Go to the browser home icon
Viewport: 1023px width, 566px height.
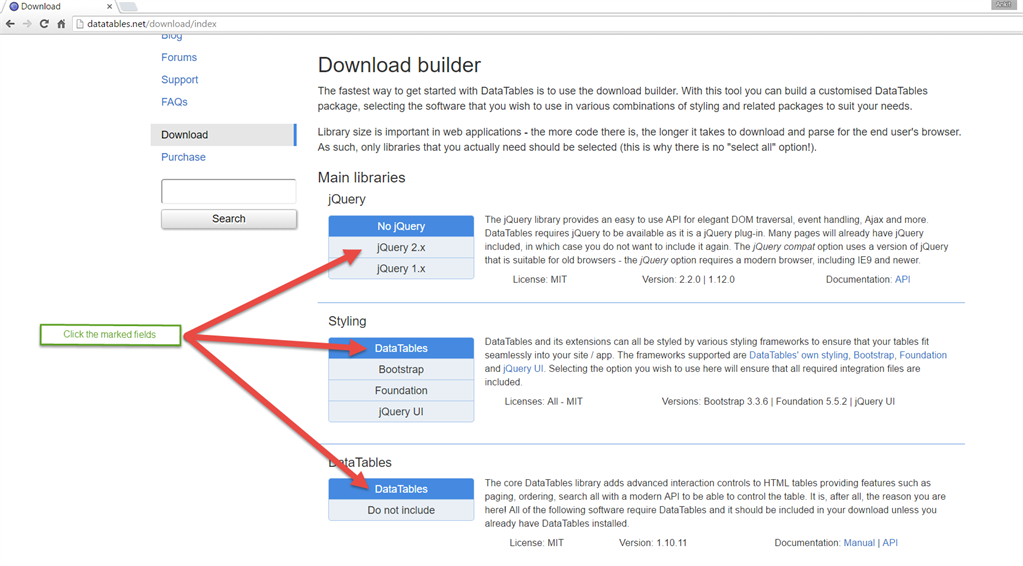[x=61, y=23]
